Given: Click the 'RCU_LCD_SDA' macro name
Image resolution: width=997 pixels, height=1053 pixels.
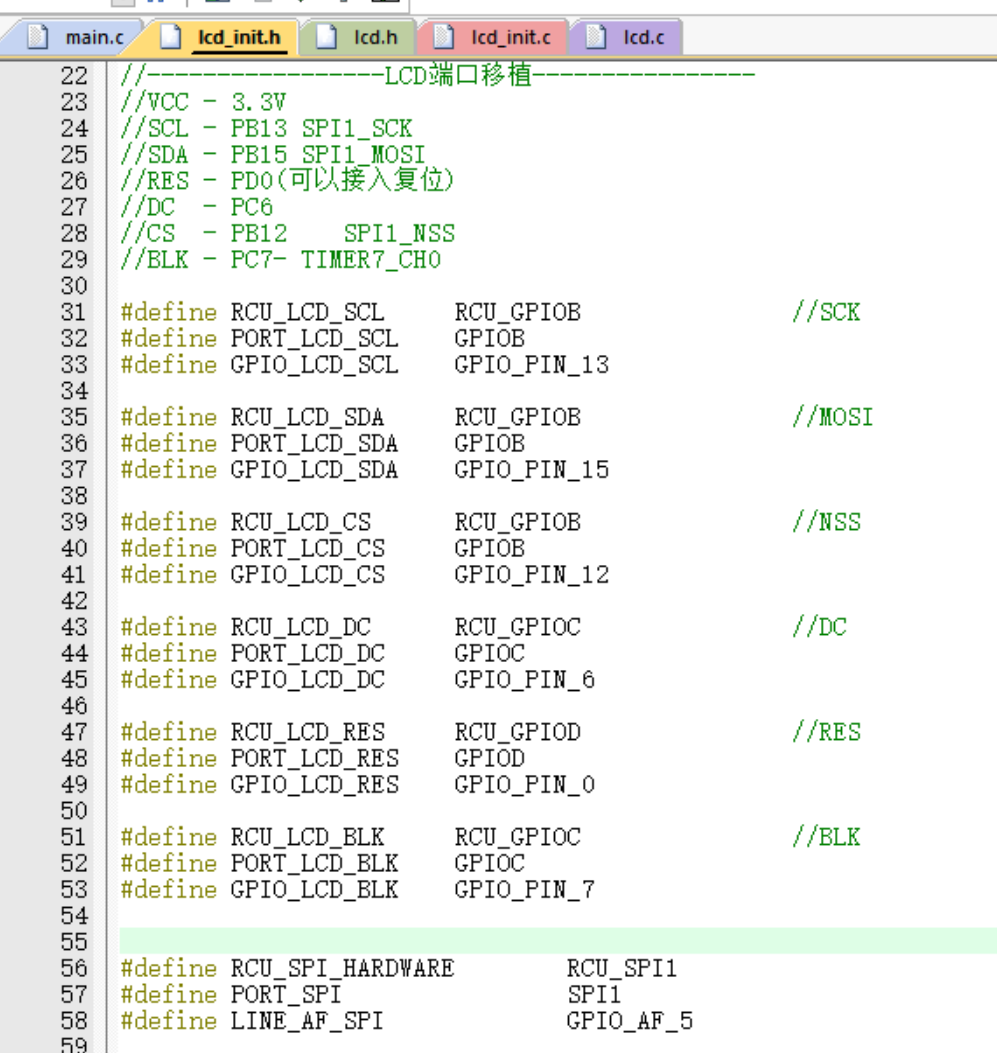Looking at the screenshot, I should click(307, 417).
